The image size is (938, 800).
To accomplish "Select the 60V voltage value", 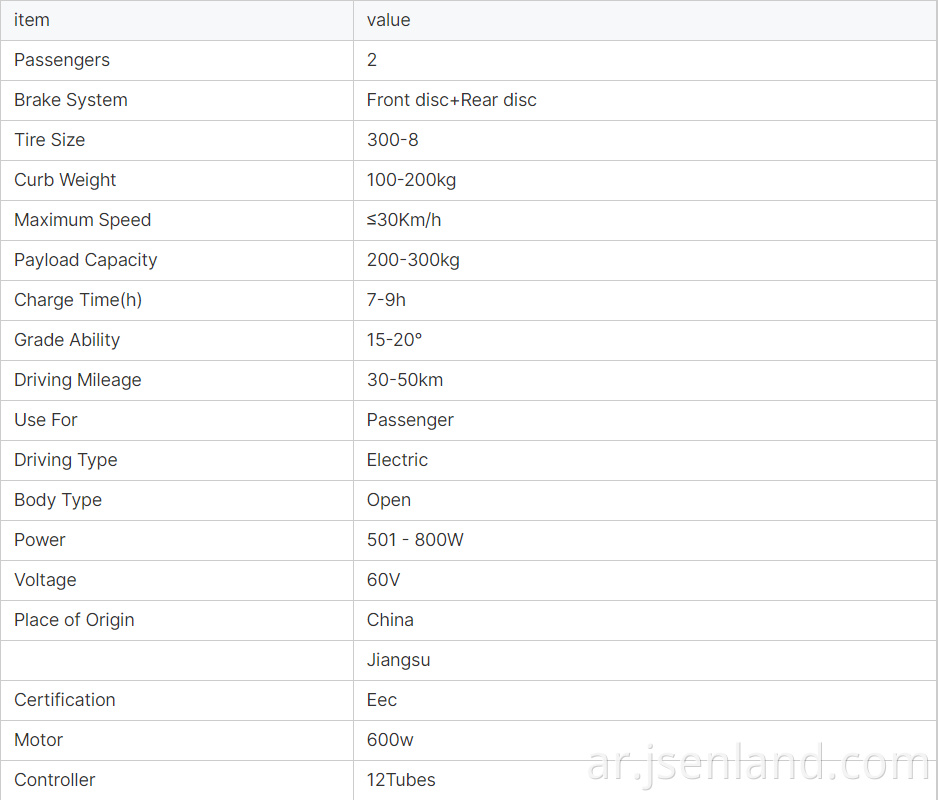I will click(383, 580).
